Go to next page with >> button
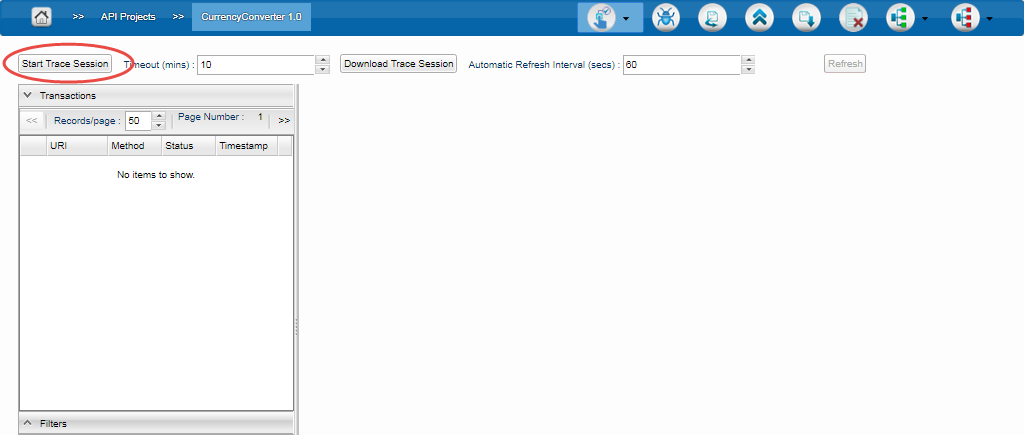Screen dimensions: 1024x435 tap(284, 120)
